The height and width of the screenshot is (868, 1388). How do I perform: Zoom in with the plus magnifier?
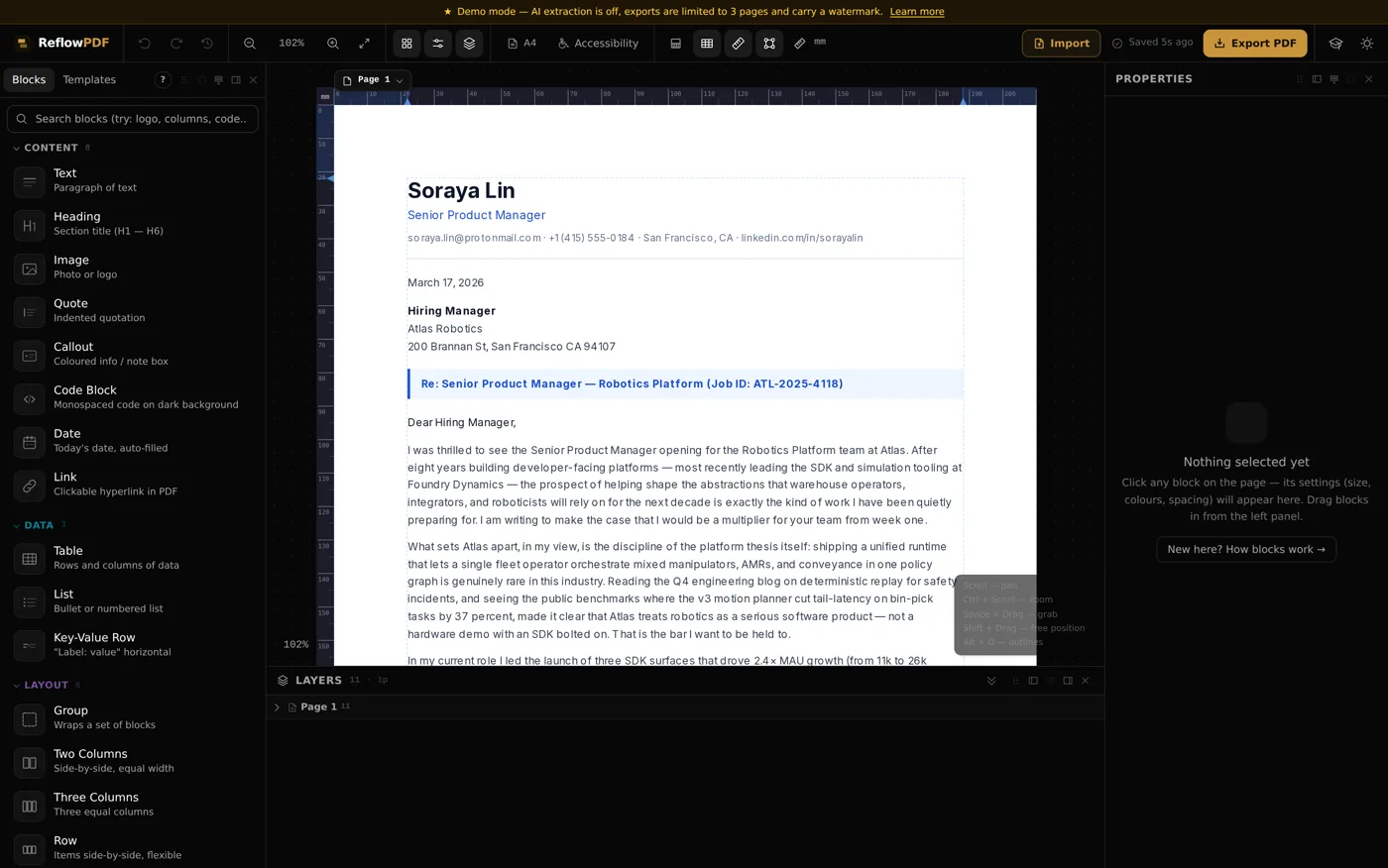[x=333, y=44]
